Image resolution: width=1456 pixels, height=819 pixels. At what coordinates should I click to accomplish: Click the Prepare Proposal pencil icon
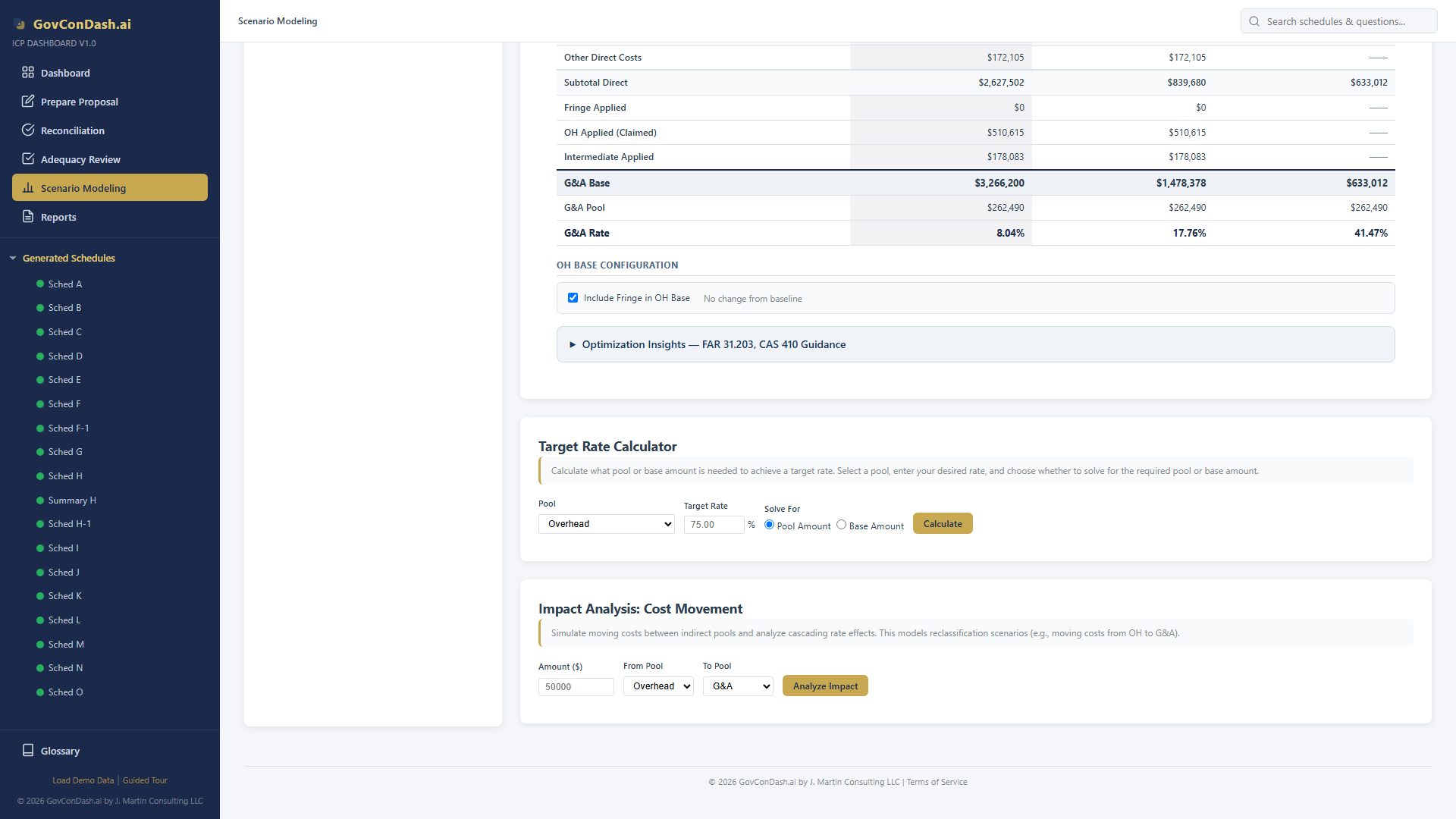pos(28,102)
